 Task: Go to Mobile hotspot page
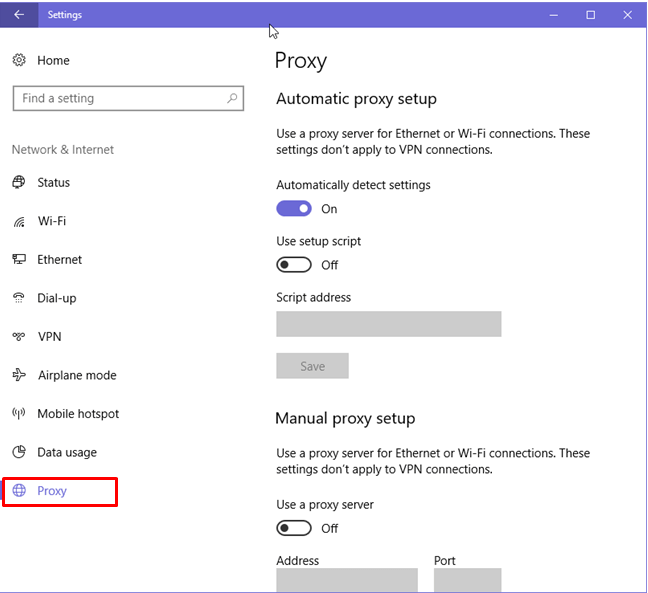[78, 414]
